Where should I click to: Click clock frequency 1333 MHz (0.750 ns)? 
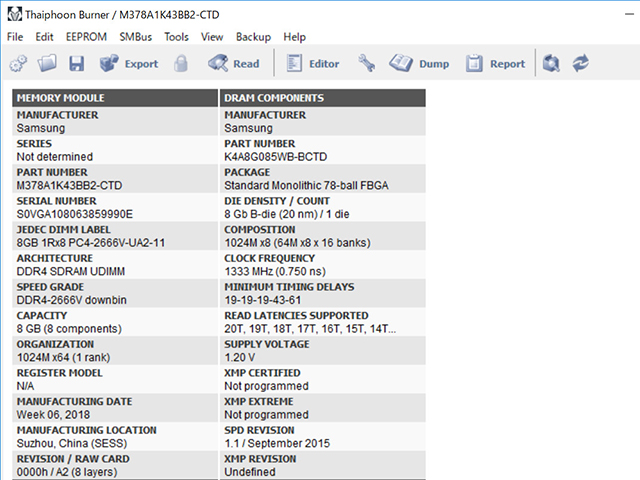275,271
